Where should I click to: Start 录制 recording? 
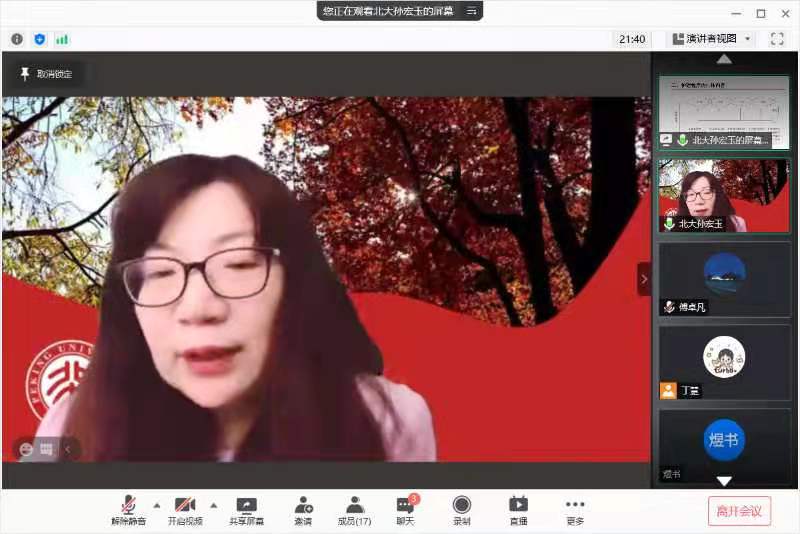(x=461, y=511)
